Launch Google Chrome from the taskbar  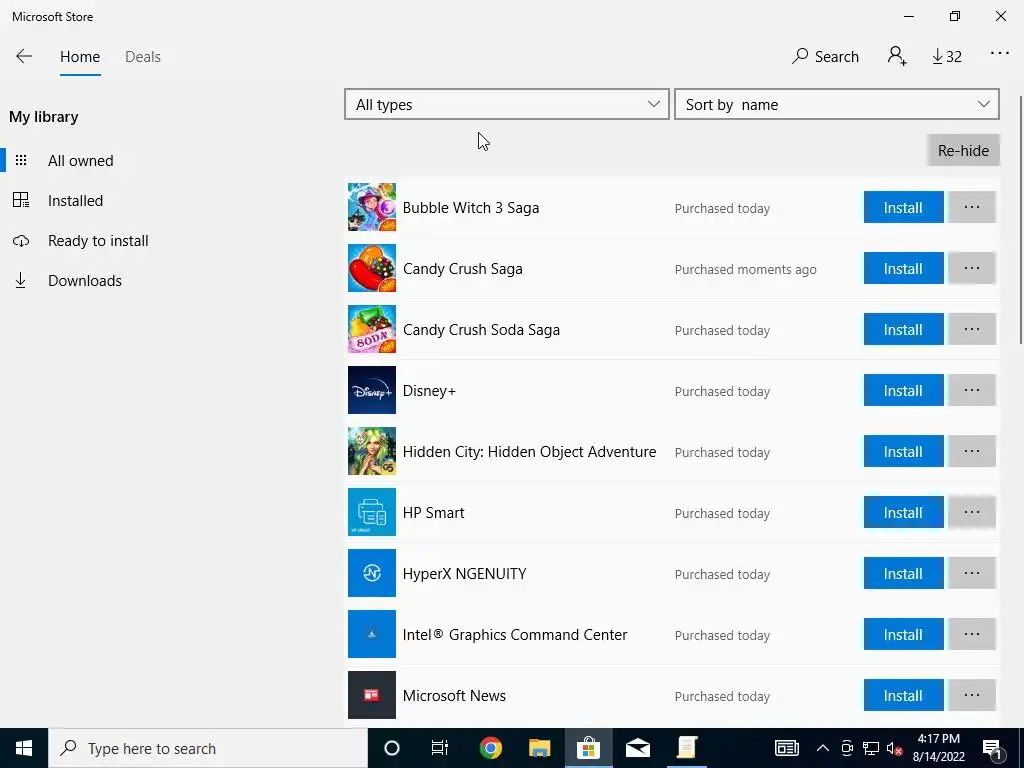pyautogui.click(x=490, y=748)
